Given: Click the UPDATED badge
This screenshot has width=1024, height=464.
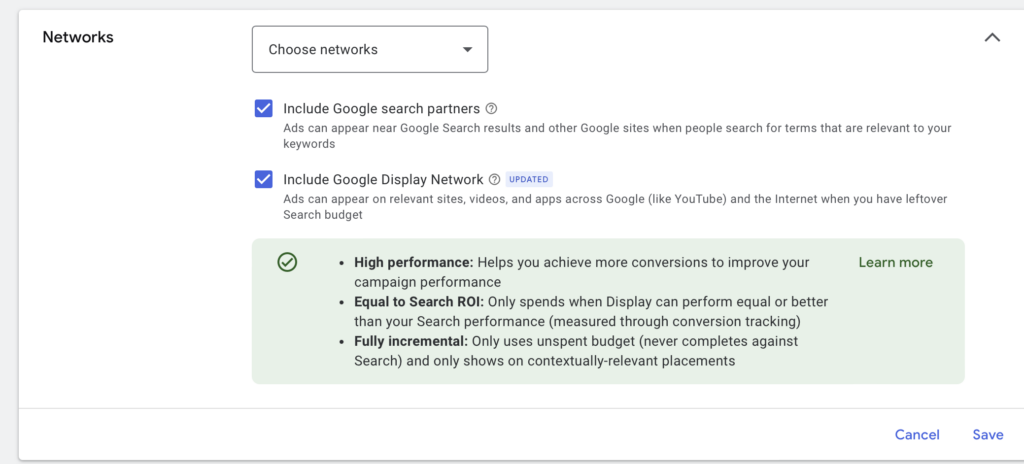Looking at the screenshot, I should click(529, 179).
